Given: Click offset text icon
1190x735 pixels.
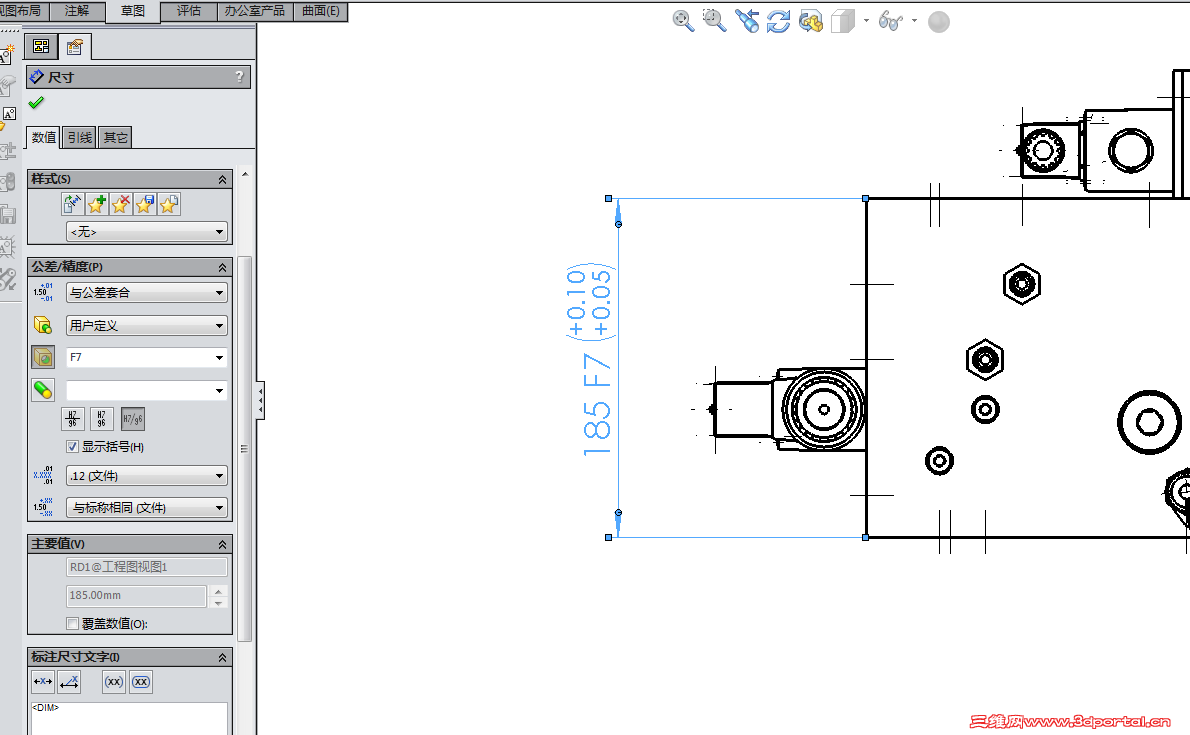Looking at the screenshot, I should (68, 682).
